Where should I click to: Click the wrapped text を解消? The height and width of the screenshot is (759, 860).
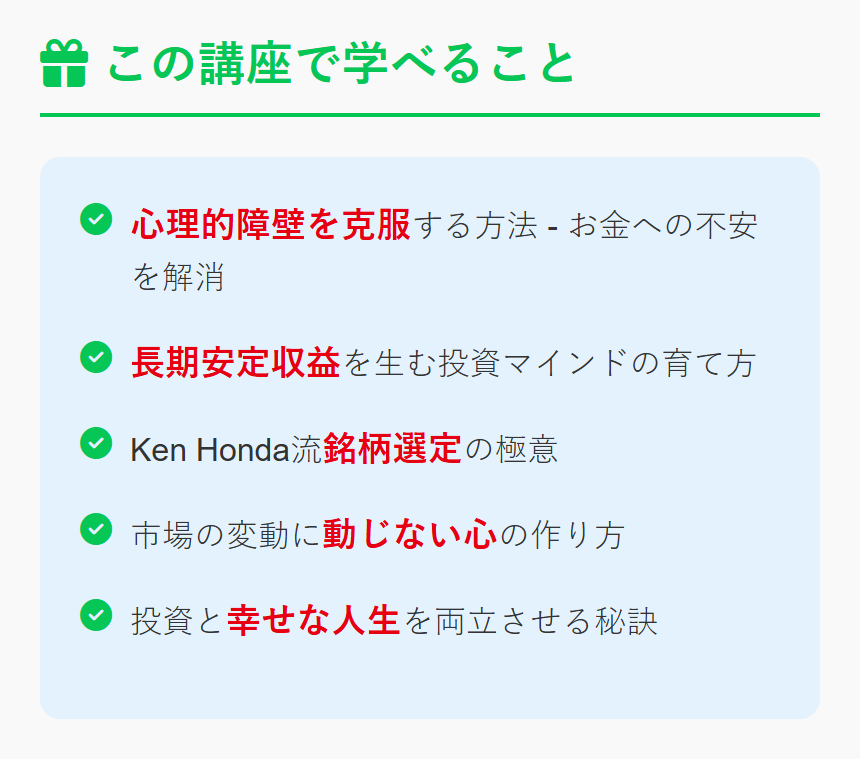(x=178, y=276)
